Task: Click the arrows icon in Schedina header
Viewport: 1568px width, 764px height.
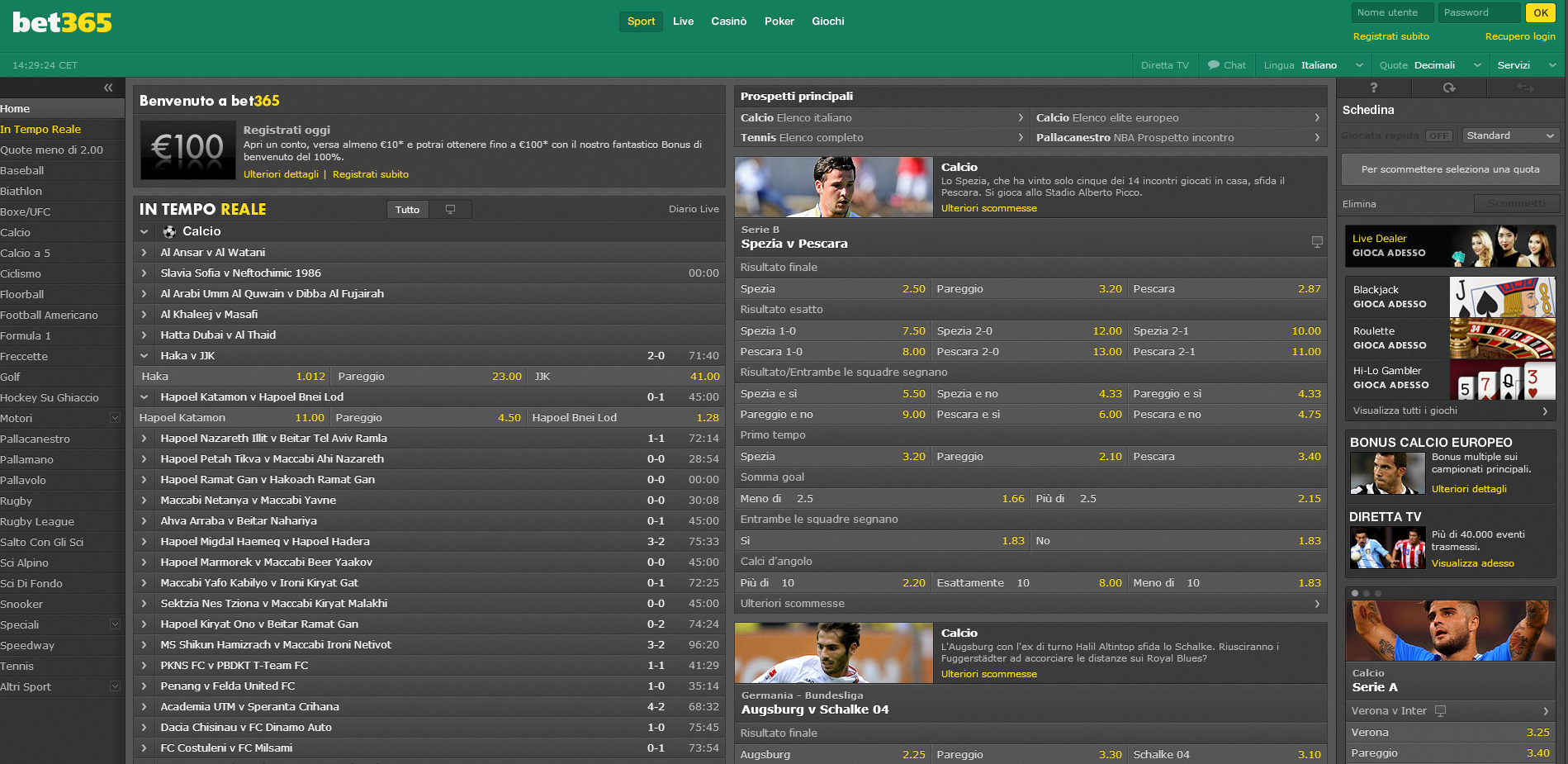Action: click(x=1525, y=88)
